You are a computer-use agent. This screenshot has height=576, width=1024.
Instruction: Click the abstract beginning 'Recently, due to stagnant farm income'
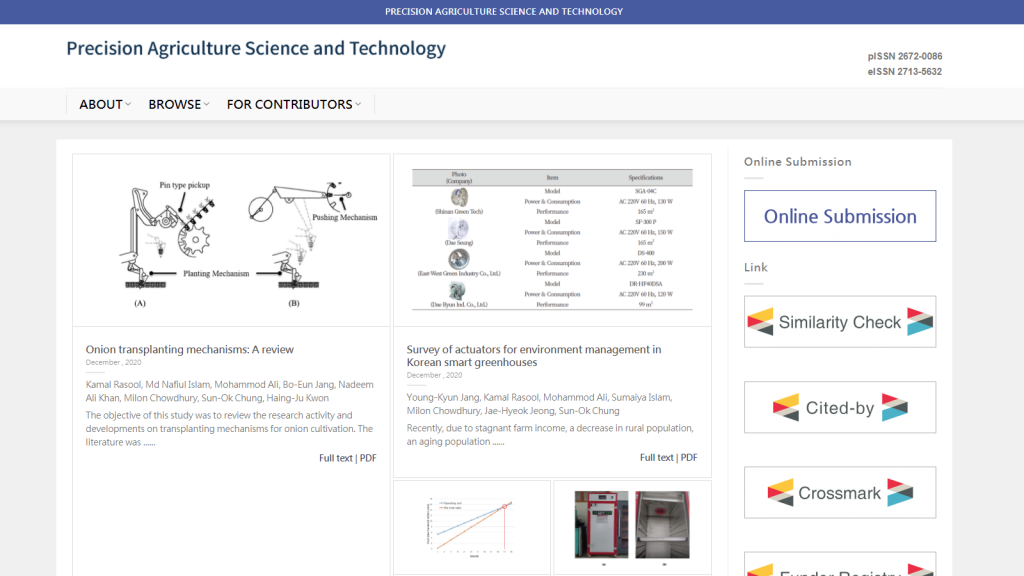pyautogui.click(x=550, y=435)
